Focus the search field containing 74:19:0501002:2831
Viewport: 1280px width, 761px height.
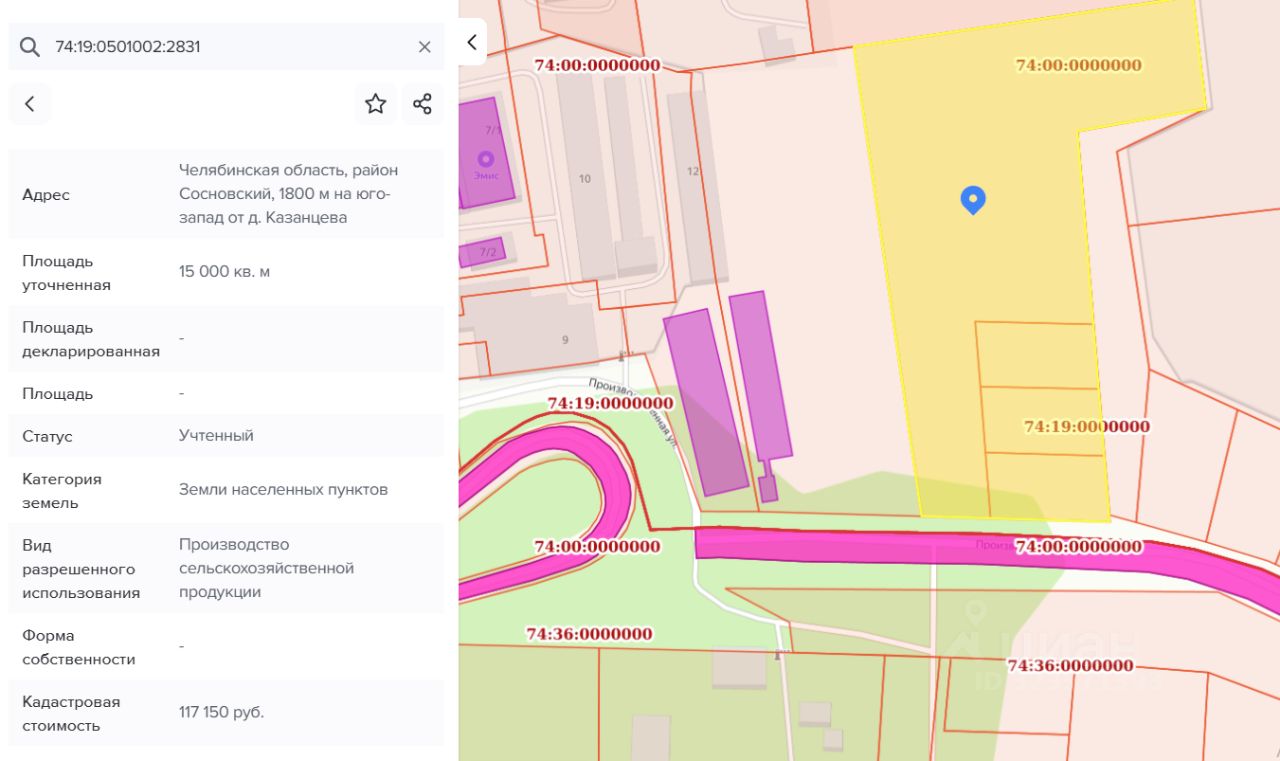click(x=230, y=47)
